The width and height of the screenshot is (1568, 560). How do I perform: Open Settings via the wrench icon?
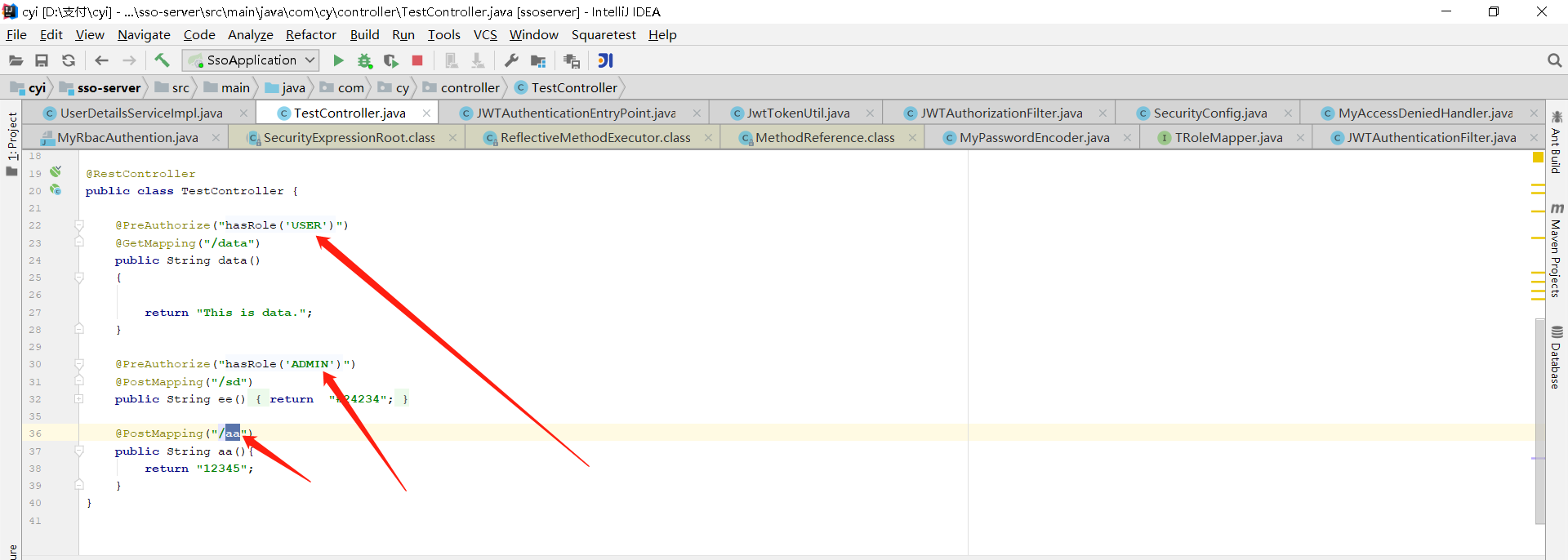[x=511, y=60]
